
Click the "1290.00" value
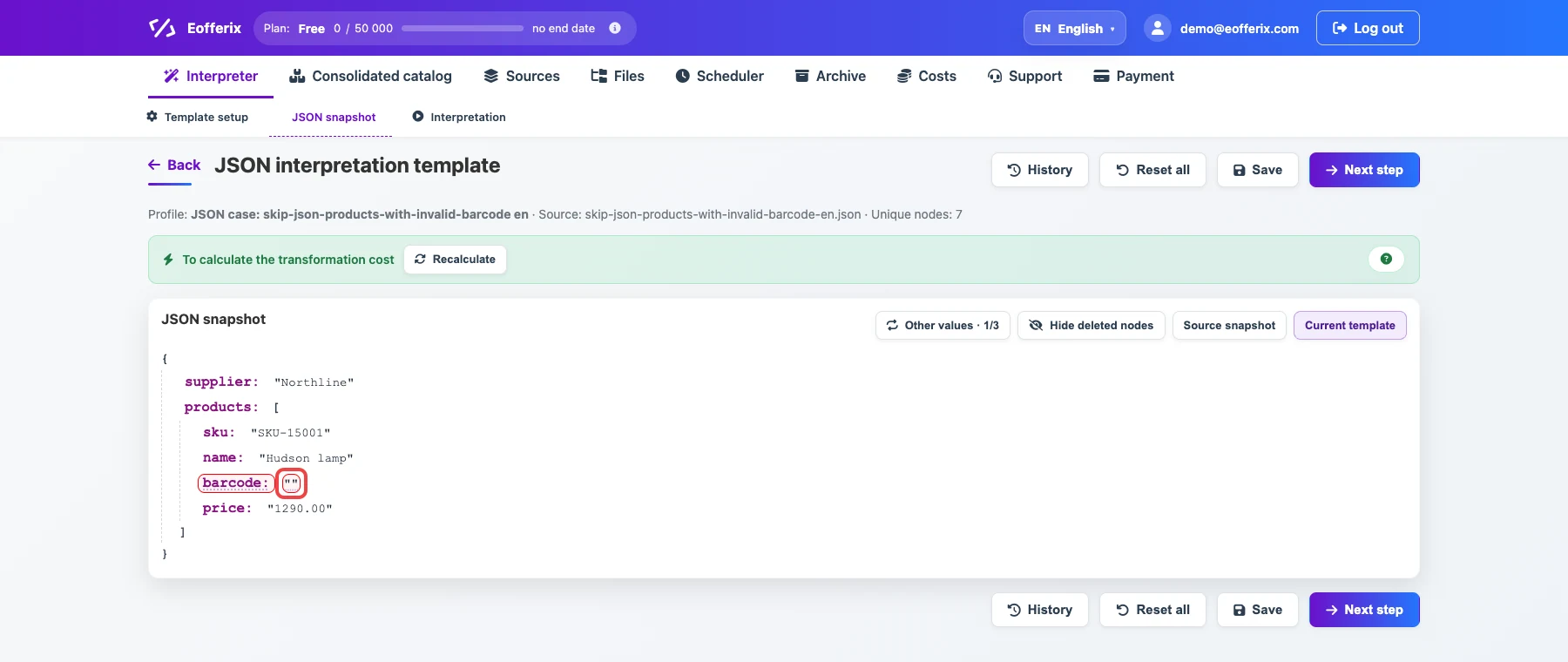300,509
